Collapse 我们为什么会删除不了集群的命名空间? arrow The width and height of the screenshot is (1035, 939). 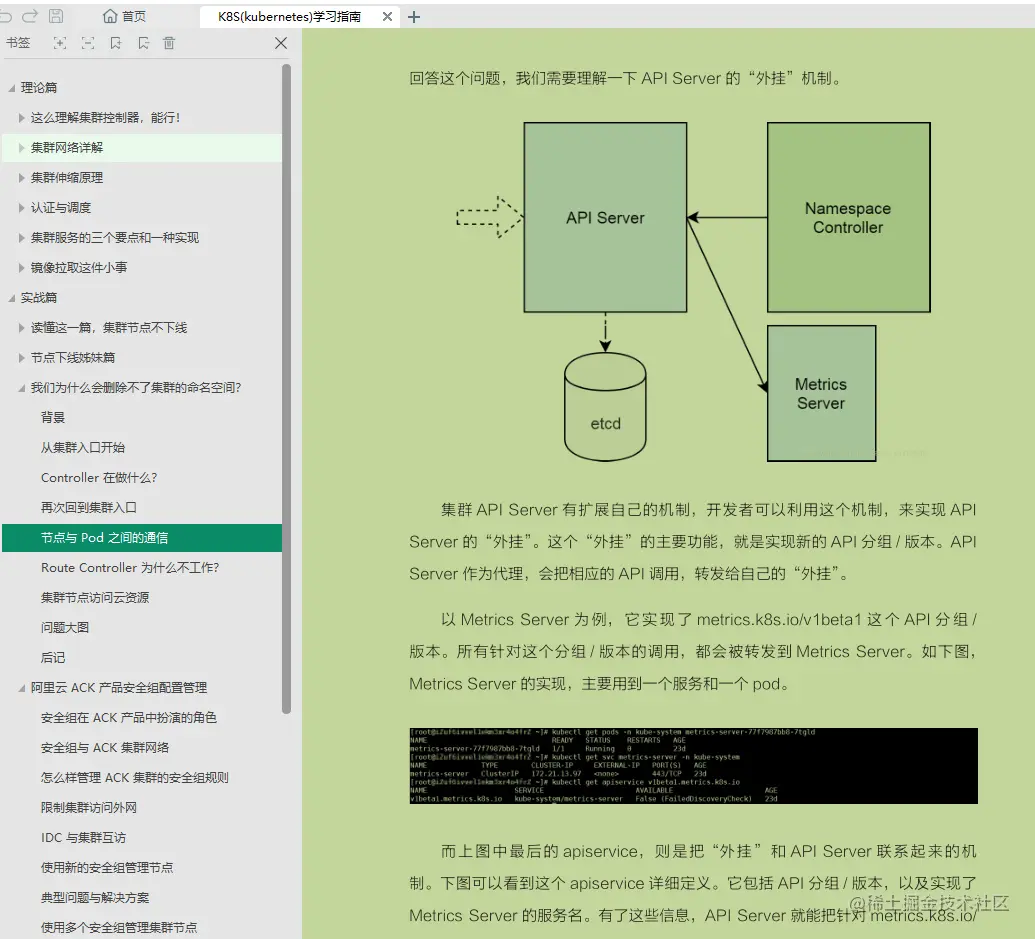click(22, 388)
